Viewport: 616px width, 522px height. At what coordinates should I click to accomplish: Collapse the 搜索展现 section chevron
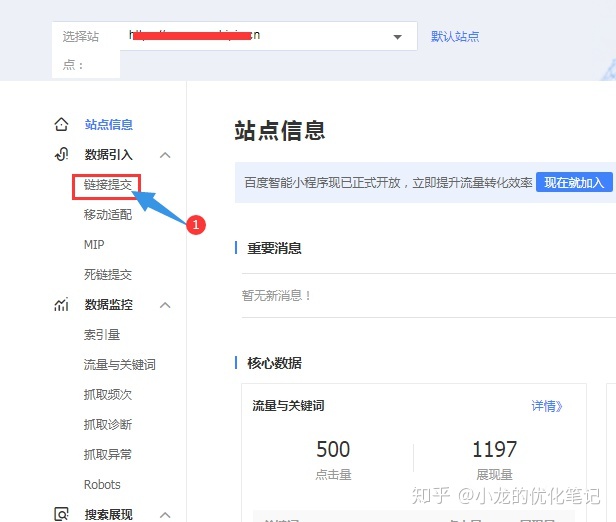(165, 515)
